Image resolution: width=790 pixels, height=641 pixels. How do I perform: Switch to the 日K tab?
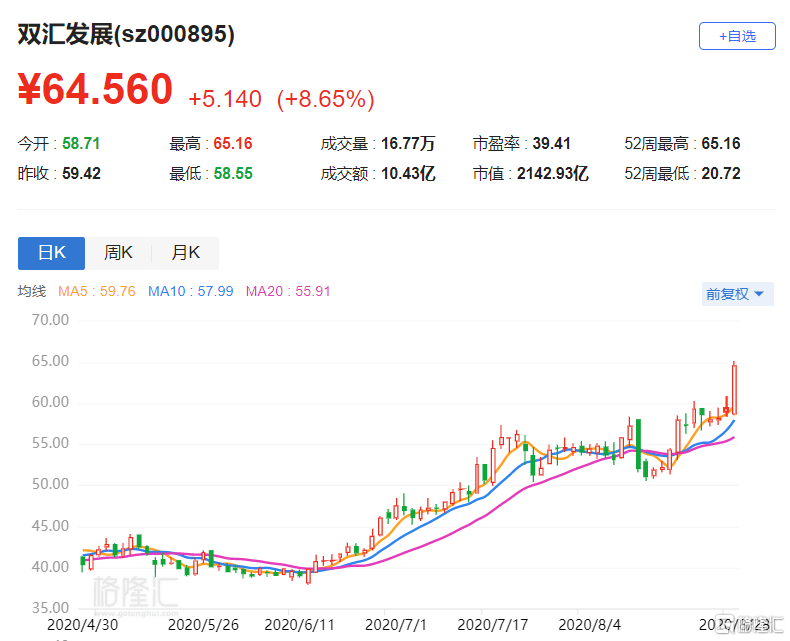(x=51, y=253)
